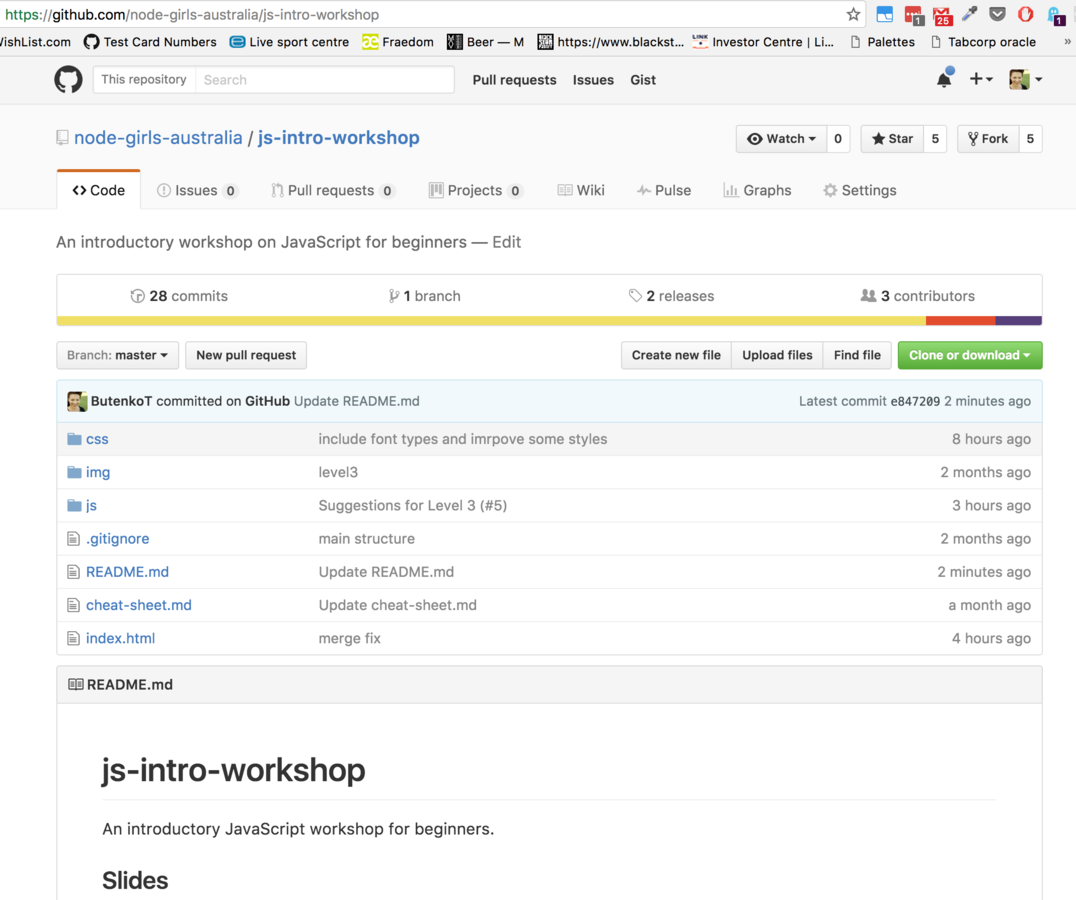
Task: View the 2 releases
Action: tap(671, 296)
